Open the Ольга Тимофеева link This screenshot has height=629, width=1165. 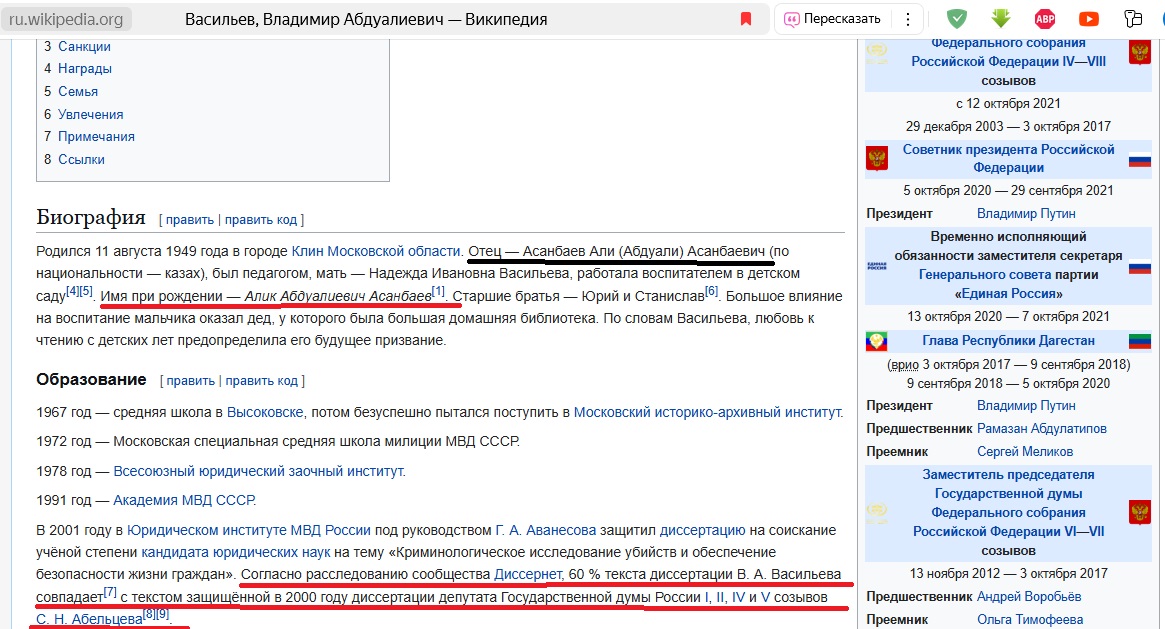(x=1030, y=619)
